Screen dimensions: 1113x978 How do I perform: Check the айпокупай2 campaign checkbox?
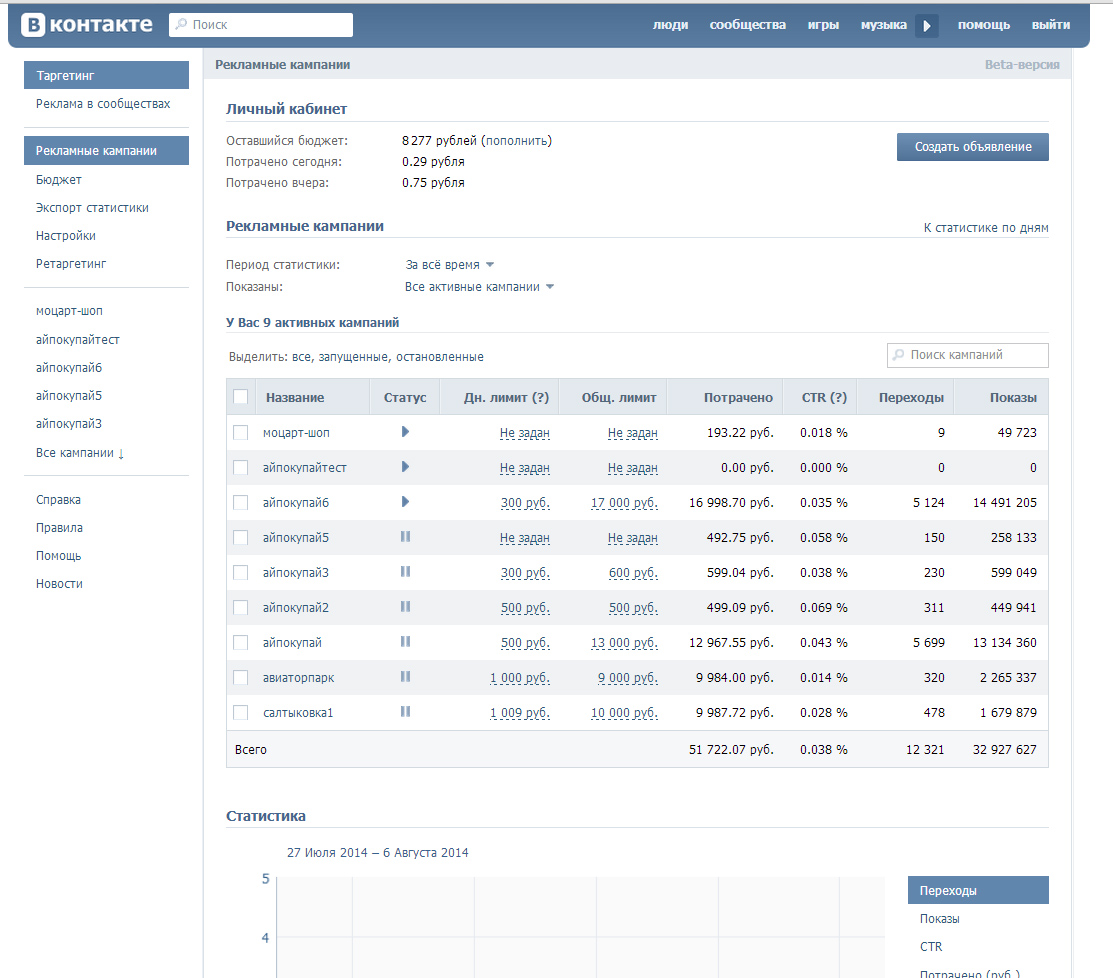point(241,608)
